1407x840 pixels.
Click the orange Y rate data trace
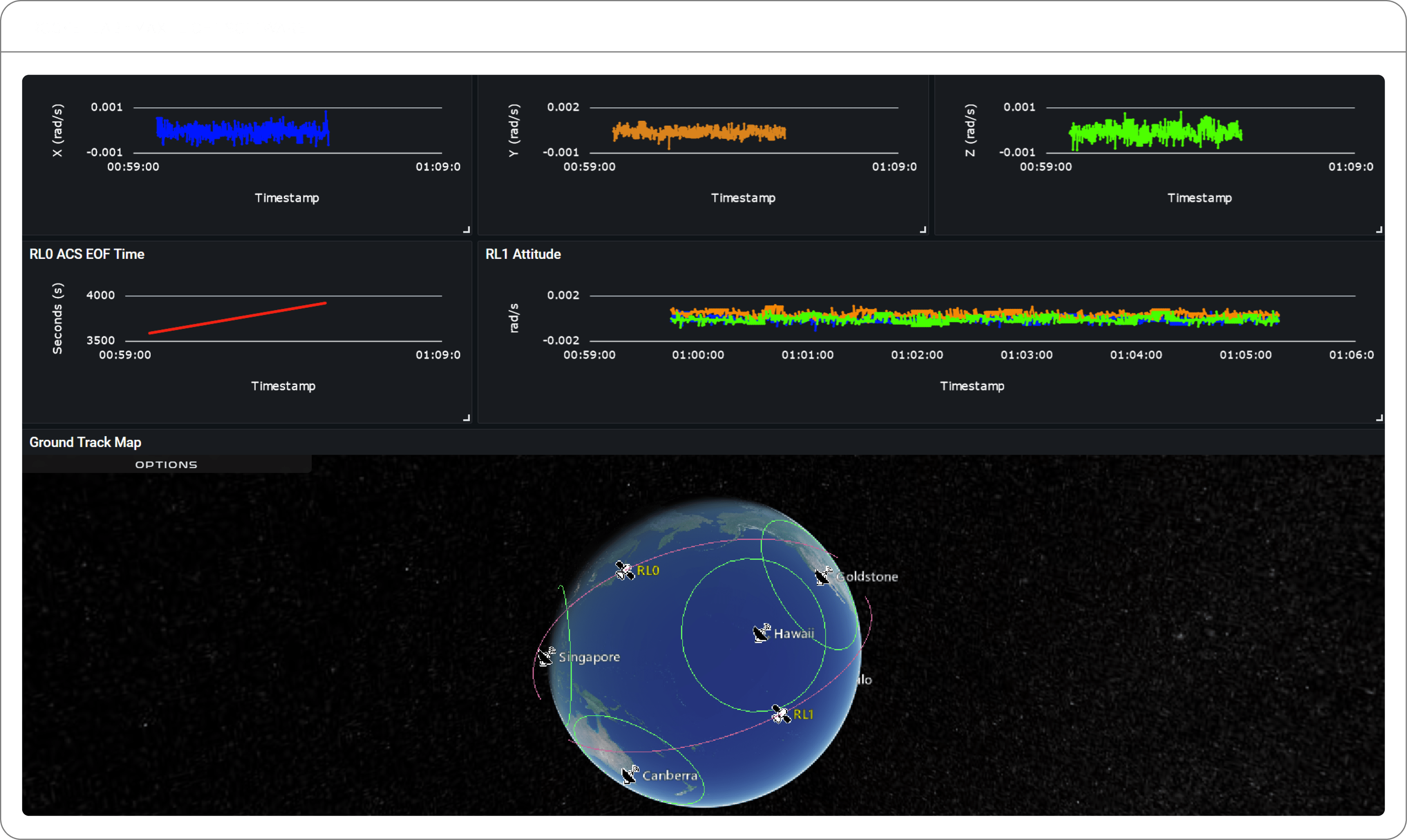pyautogui.click(x=699, y=132)
